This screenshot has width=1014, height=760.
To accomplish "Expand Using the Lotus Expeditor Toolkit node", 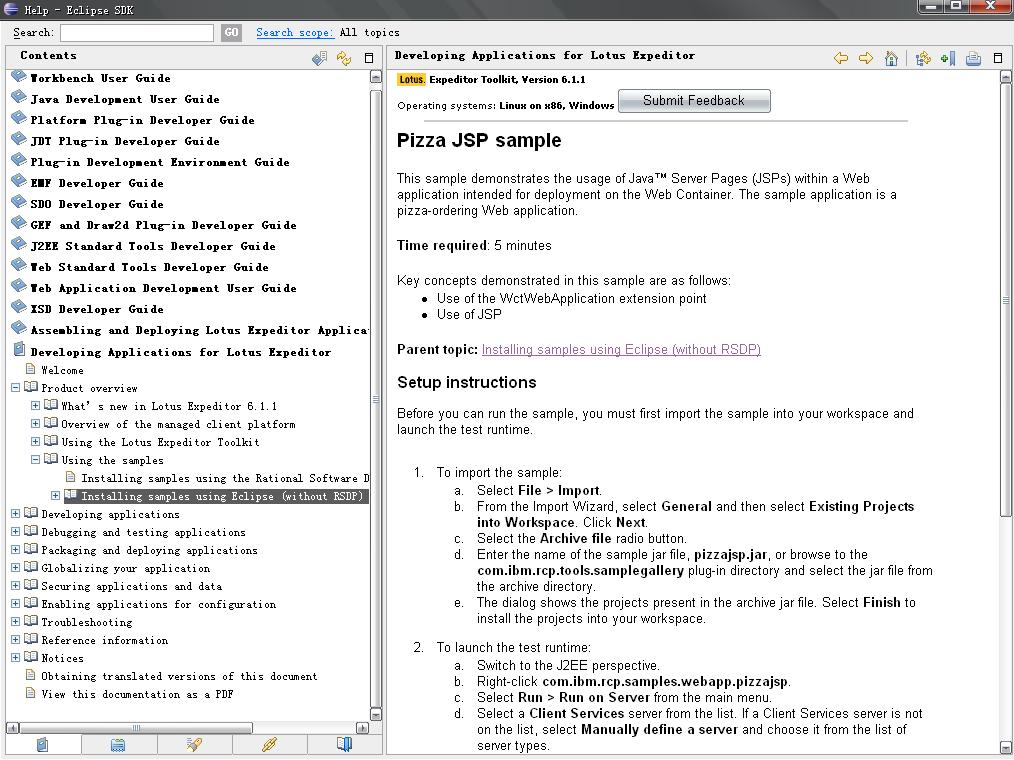I will [36, 442].
